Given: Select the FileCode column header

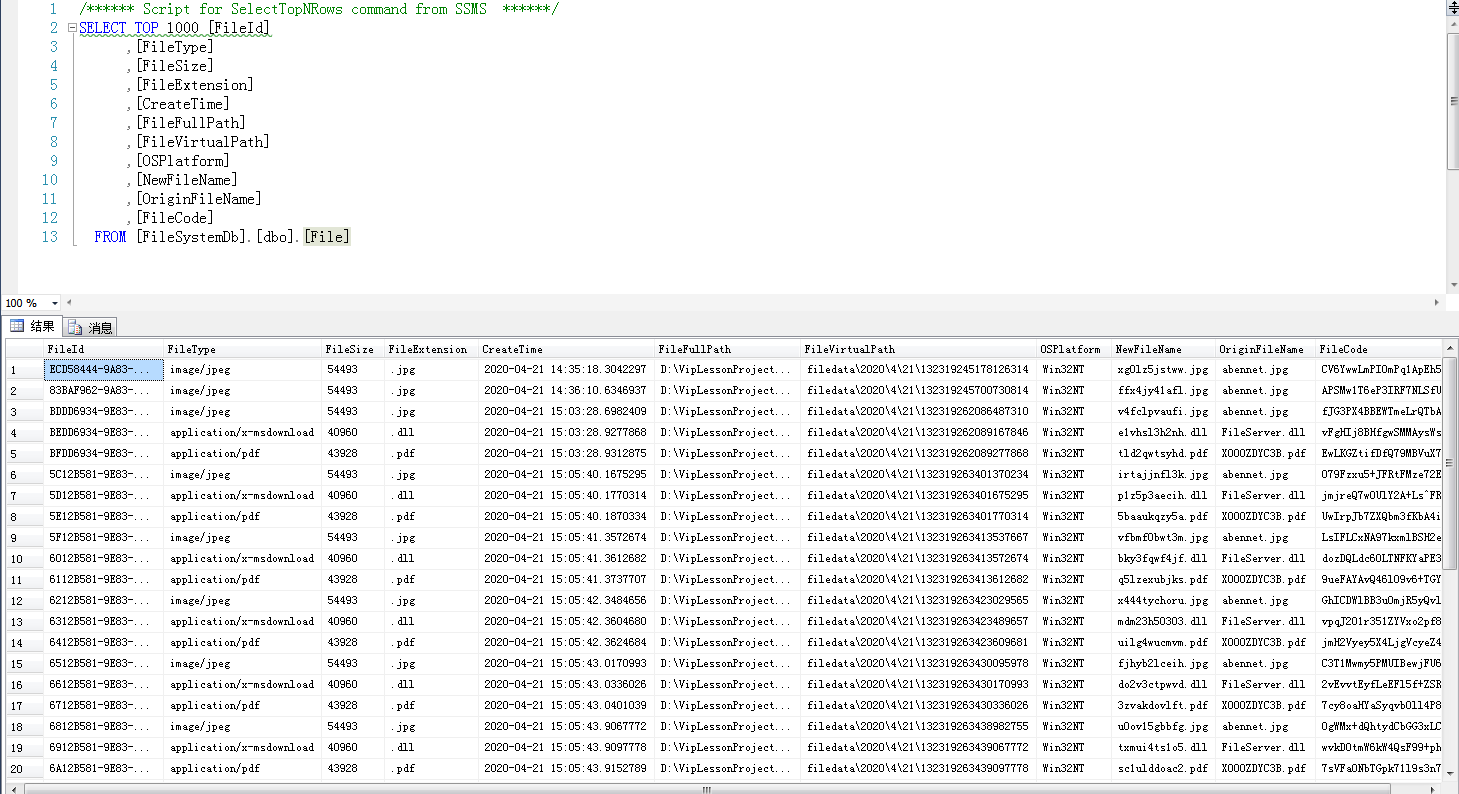Looking at the screenshot, I should (x=1379, y=349).
